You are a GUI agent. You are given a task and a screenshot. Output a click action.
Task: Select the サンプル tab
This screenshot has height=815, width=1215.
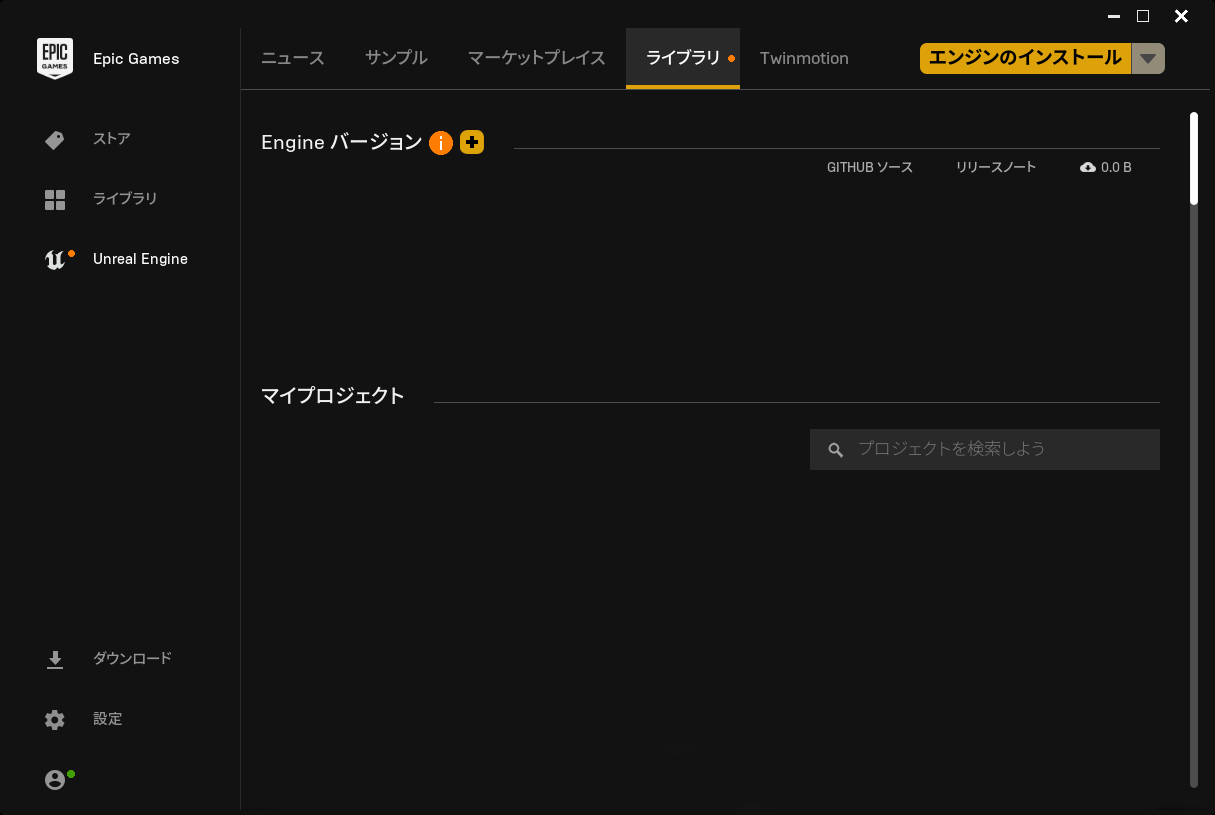[x=396, y=58]
